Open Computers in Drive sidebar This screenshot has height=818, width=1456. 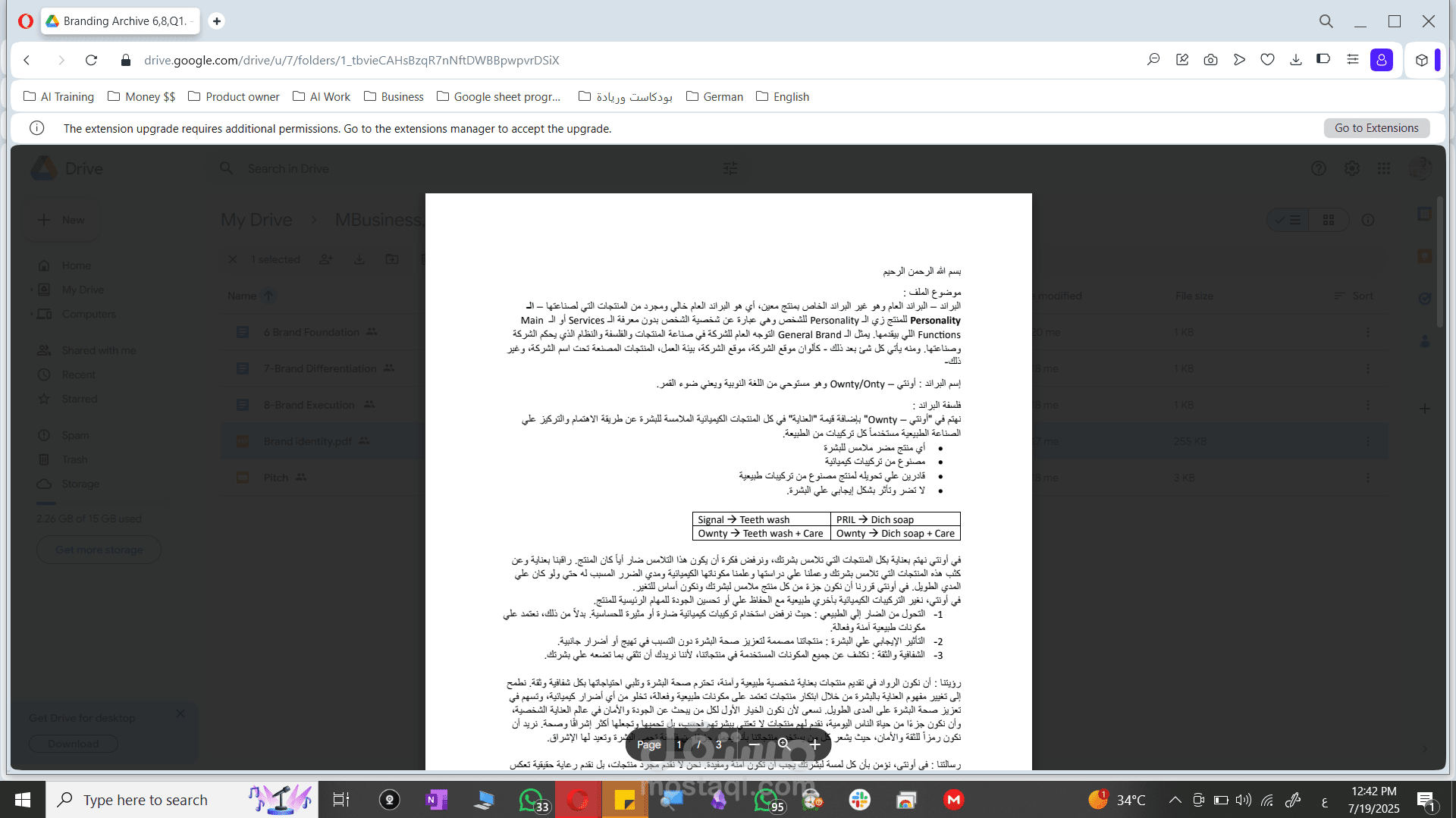coord(89,314)
